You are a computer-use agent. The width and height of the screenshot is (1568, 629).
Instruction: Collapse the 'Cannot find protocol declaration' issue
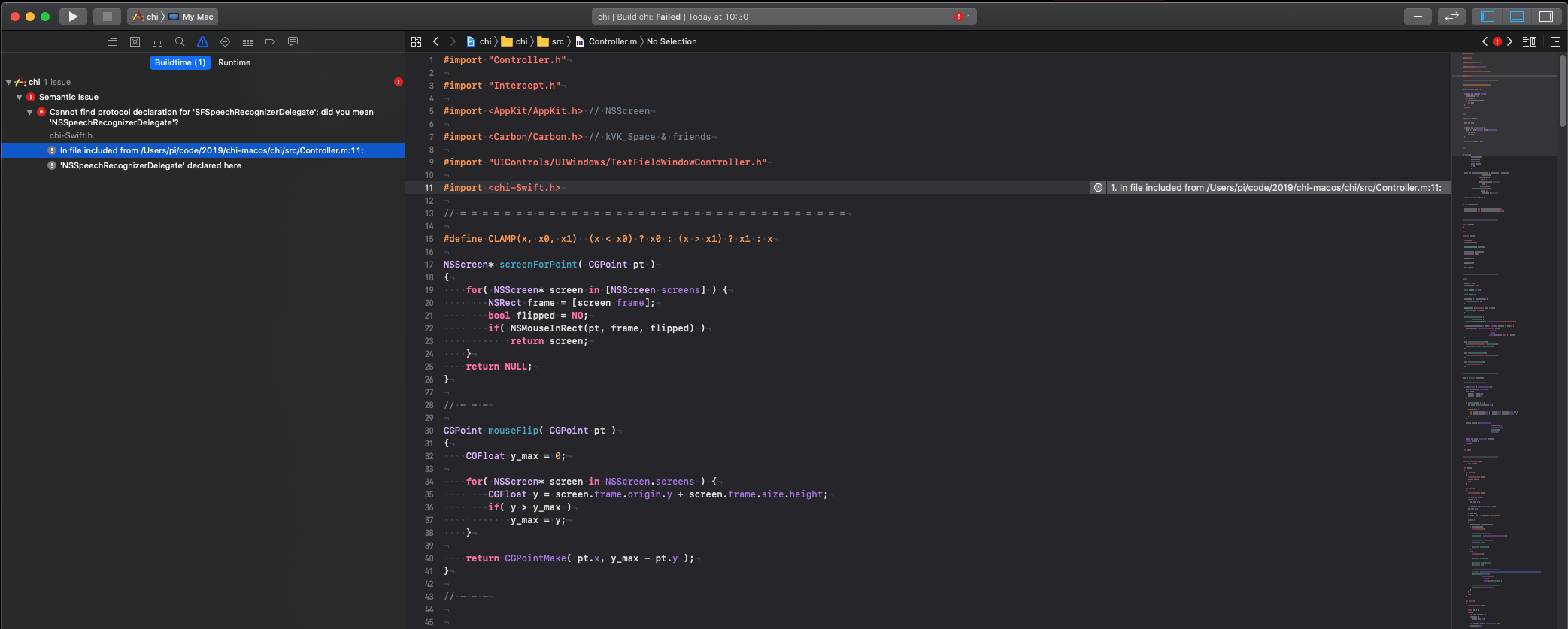tap(29, 112)
